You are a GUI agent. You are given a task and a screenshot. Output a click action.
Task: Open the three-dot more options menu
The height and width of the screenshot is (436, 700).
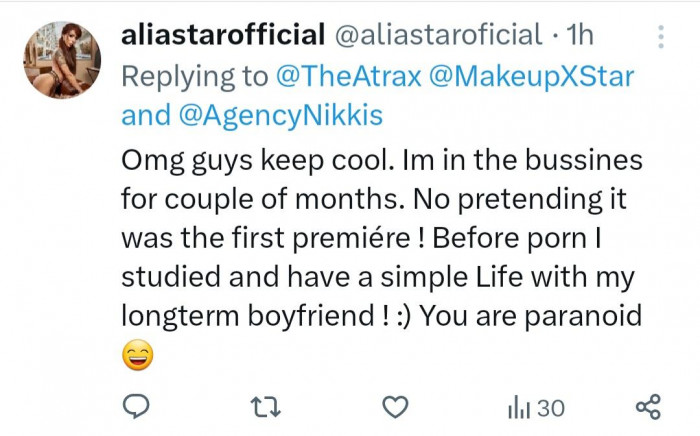tap(660, 38)
